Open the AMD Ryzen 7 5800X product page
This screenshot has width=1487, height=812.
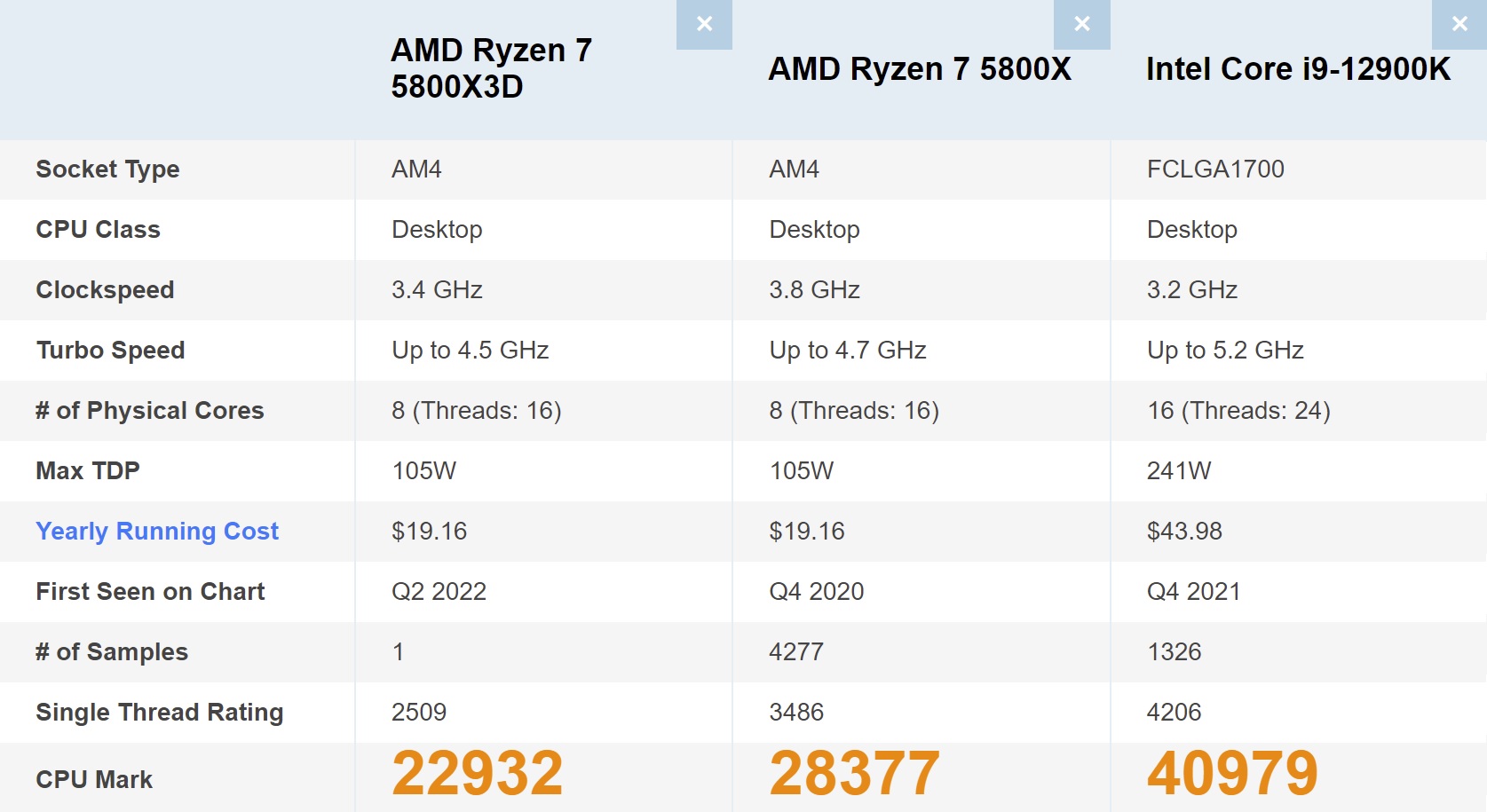pyautogui.click(x=919, y=69)
